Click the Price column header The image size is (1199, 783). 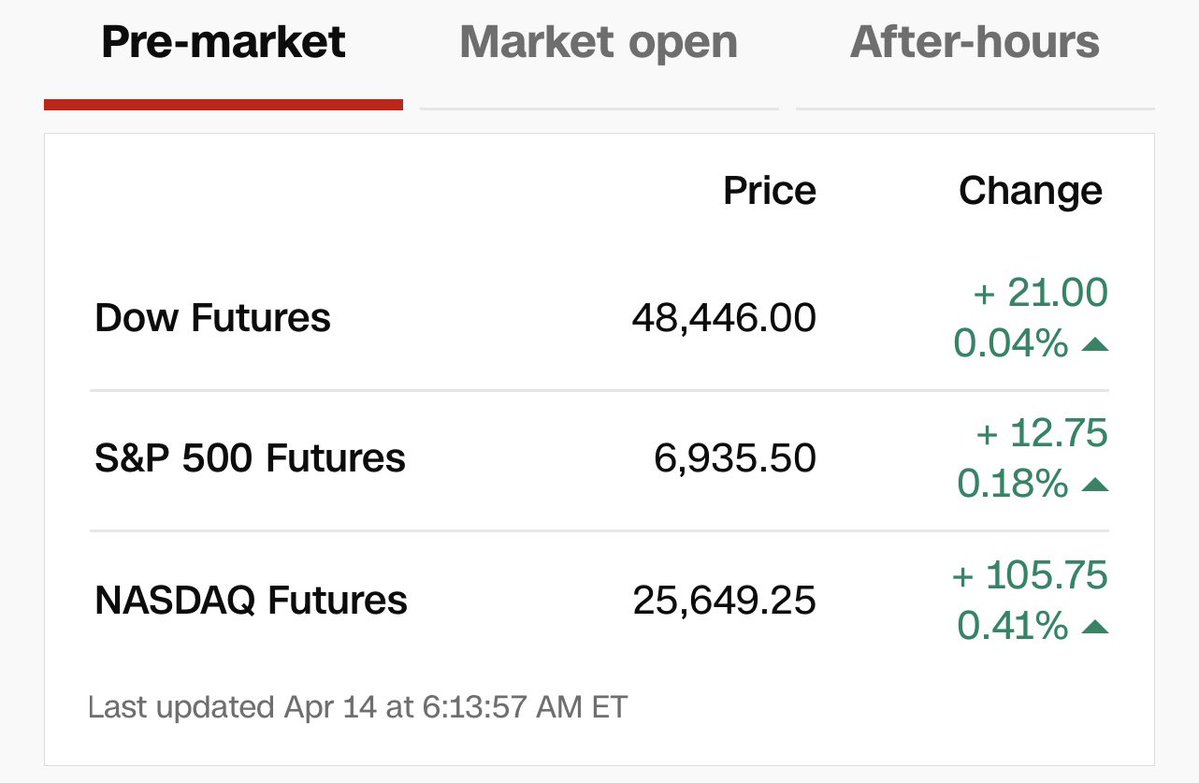769,190
